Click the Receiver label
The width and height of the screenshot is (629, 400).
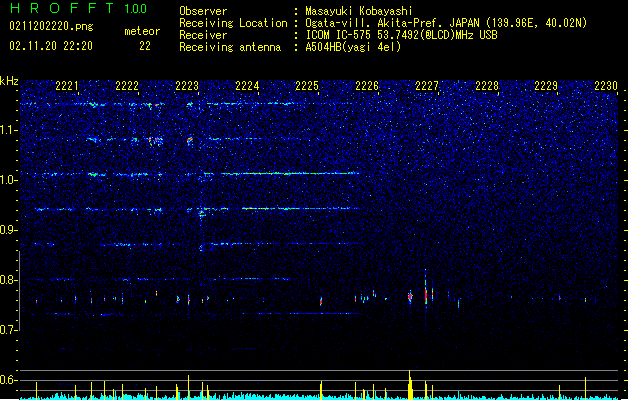[203, 35]
